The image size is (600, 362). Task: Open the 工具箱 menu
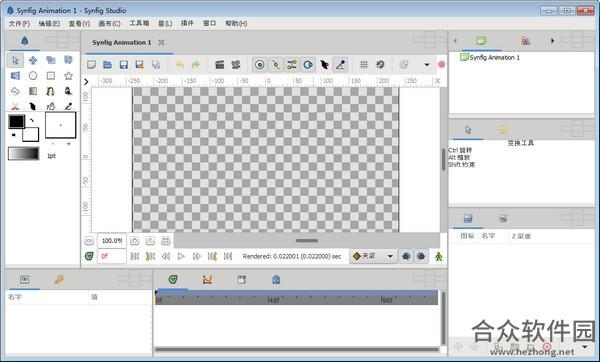(x=139, y=23)
